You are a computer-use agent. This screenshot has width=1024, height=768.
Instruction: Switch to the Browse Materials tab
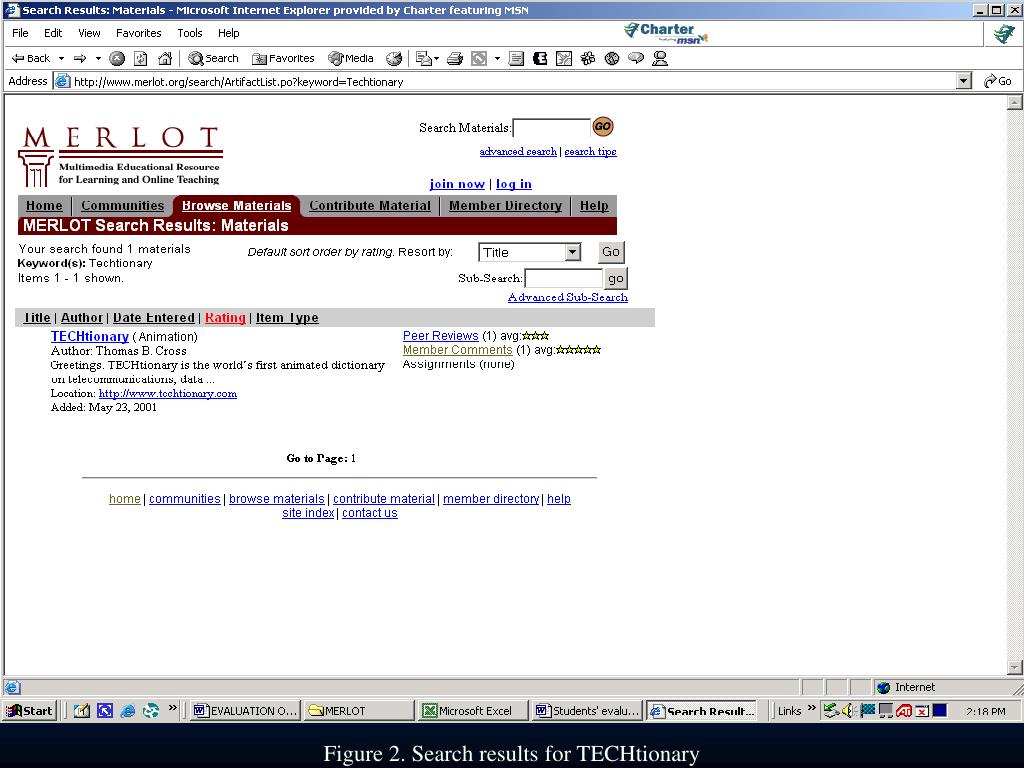[x=236, y=206]
